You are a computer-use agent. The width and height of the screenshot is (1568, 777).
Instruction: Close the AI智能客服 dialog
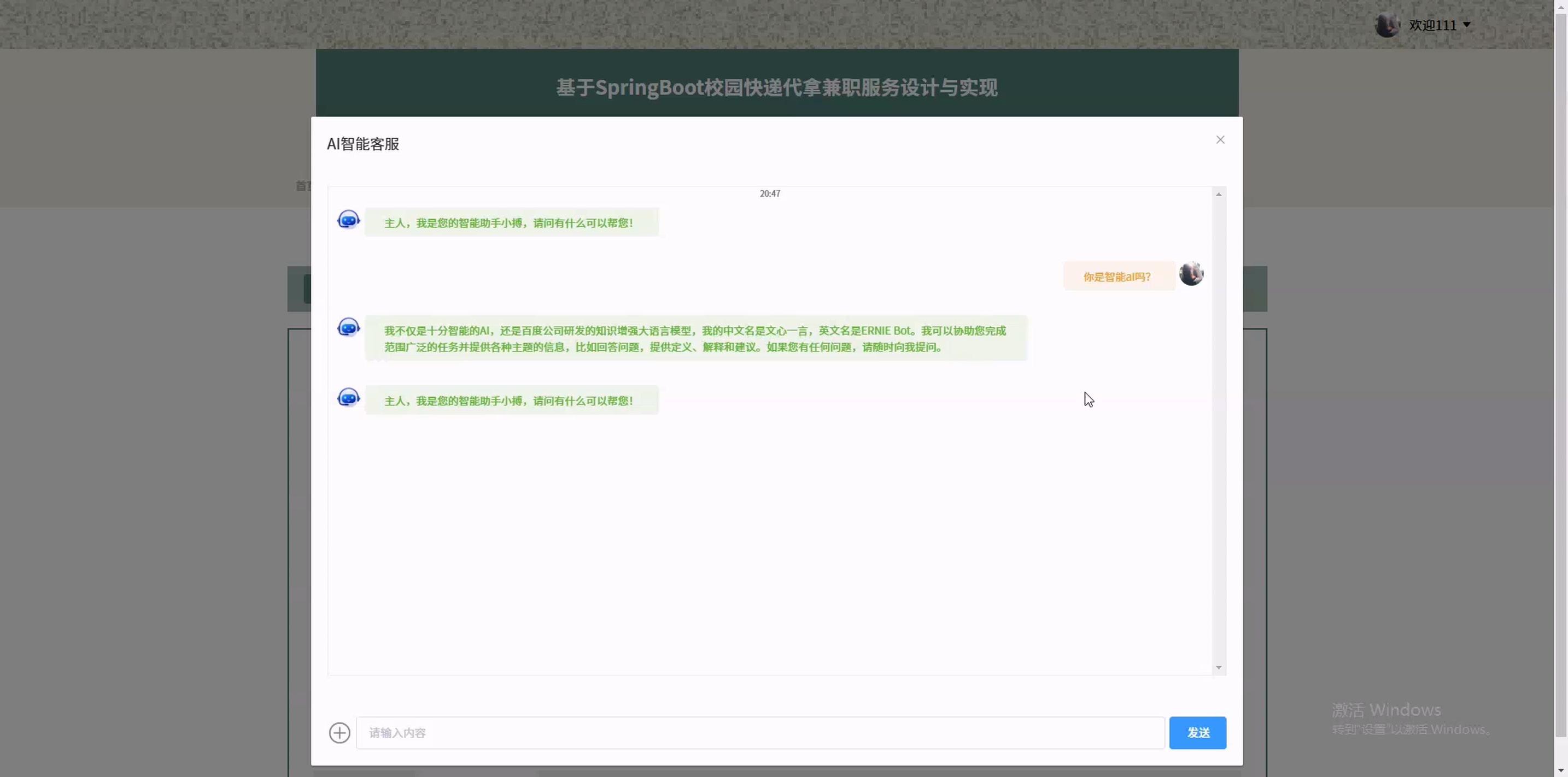[x=1220, y=140]
